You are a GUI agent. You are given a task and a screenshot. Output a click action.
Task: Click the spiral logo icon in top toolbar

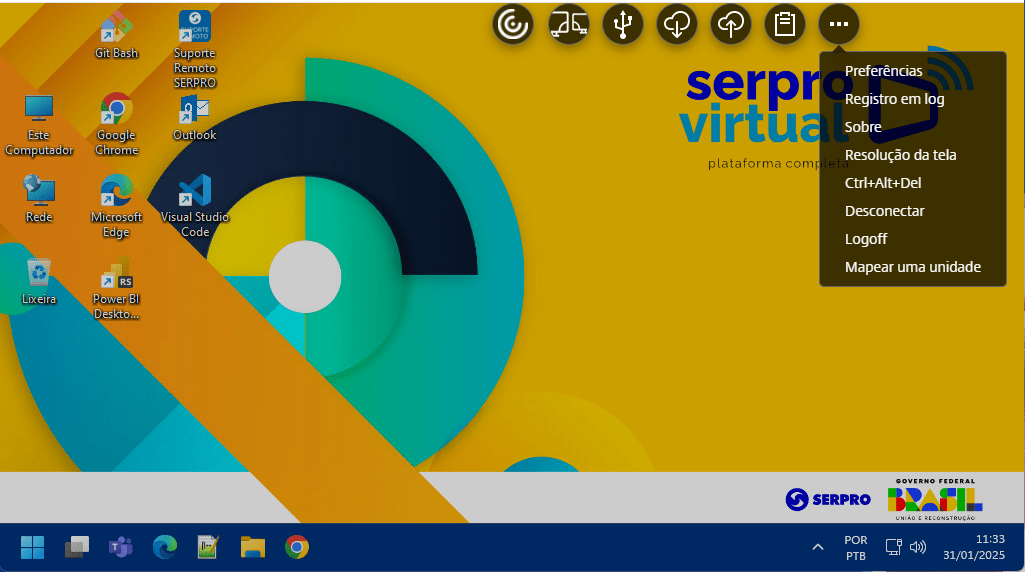[513, 24]
